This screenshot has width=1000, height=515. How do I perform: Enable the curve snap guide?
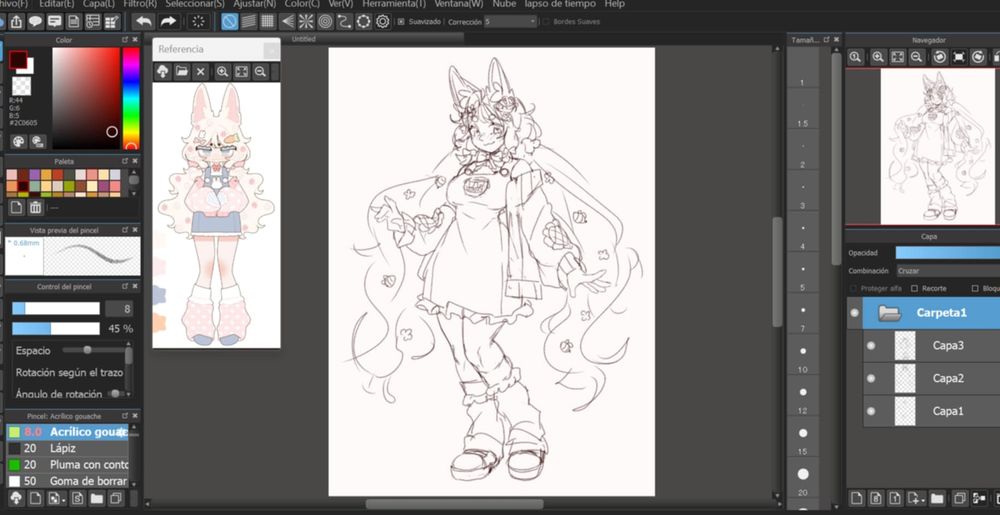click(344, 22)
